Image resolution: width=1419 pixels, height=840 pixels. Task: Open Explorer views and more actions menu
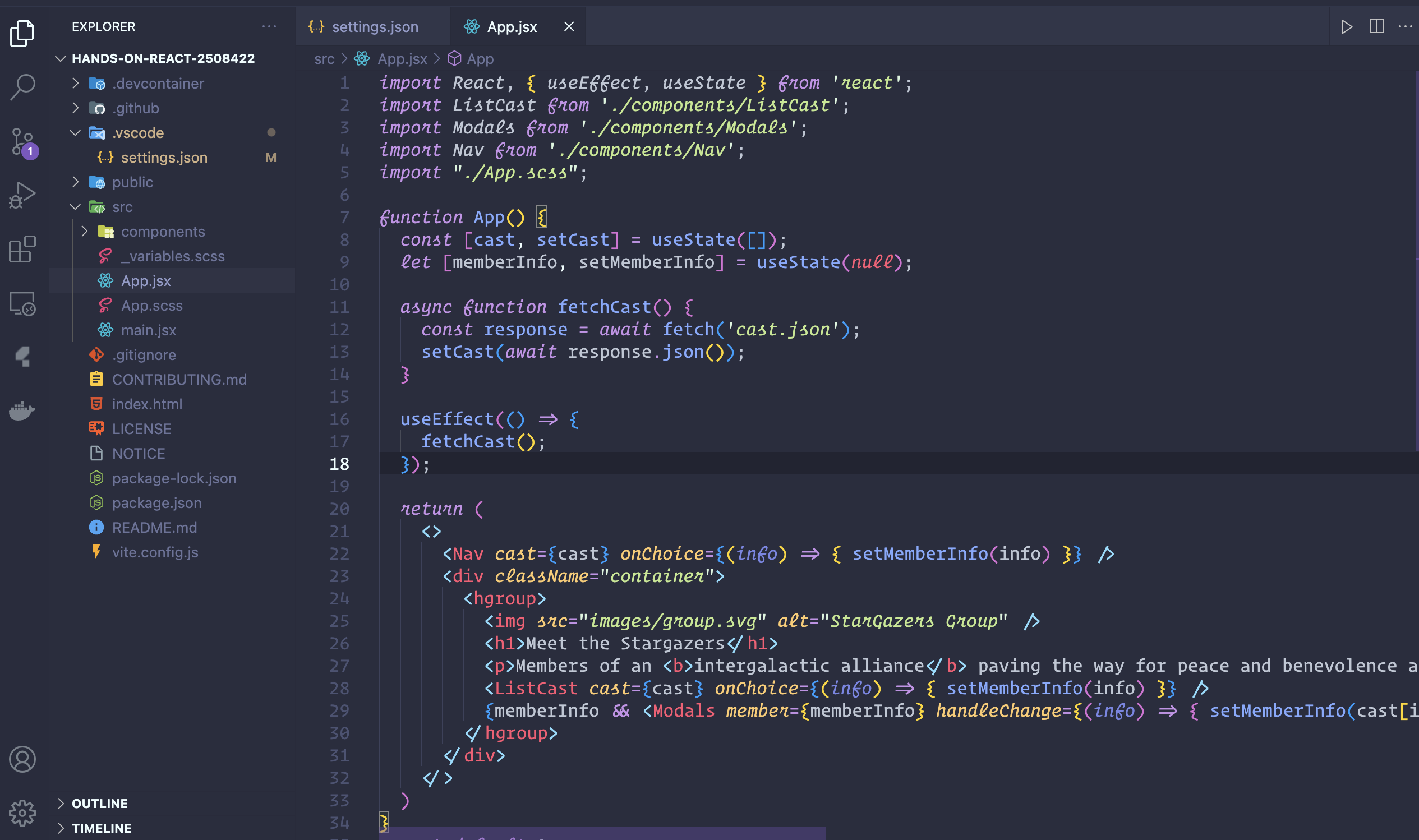point(269,26)
